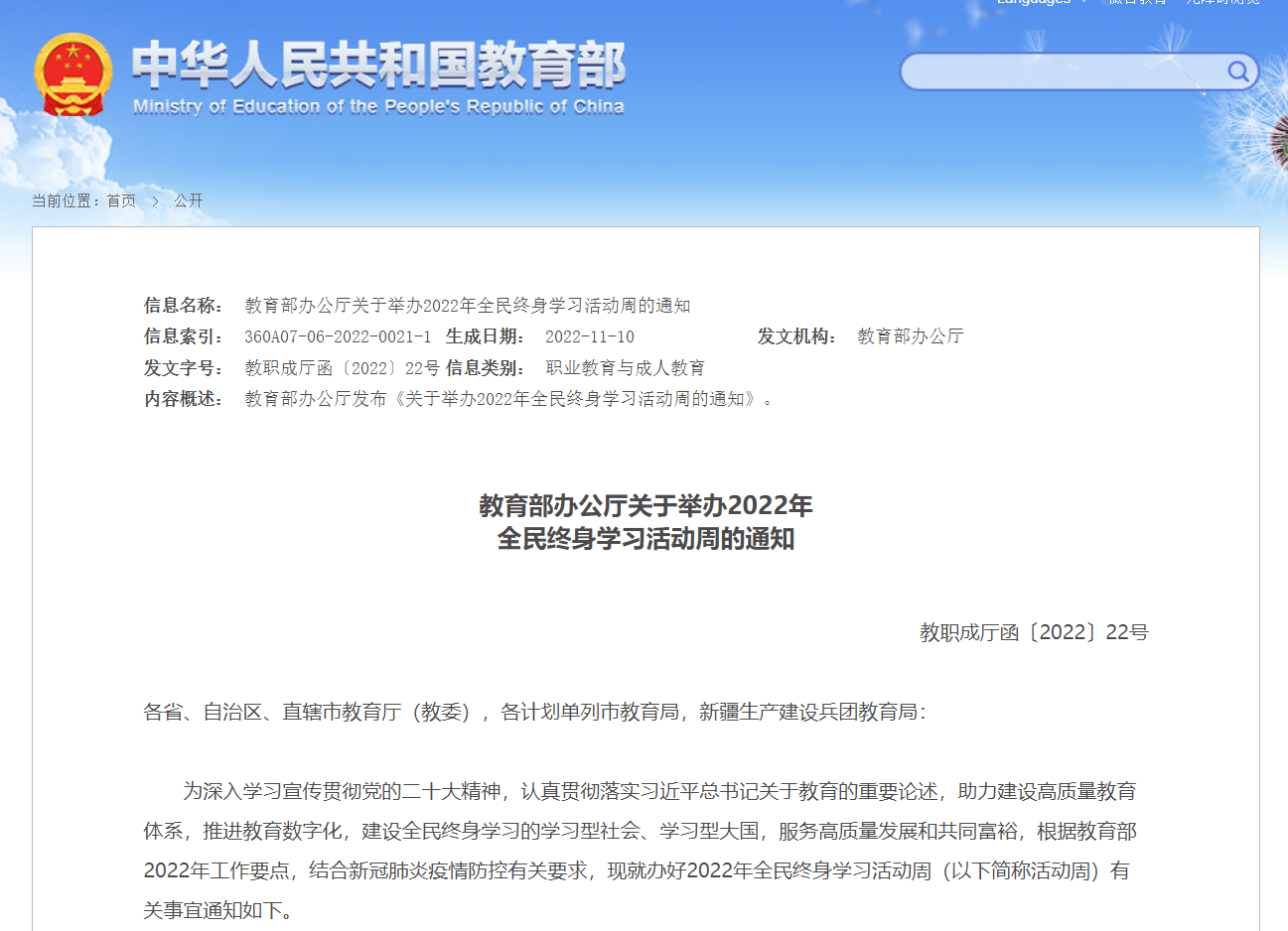The image size is (1288, 931).
Task: Open 公开 in the breadcrumb trail
Action: point(189,201)
